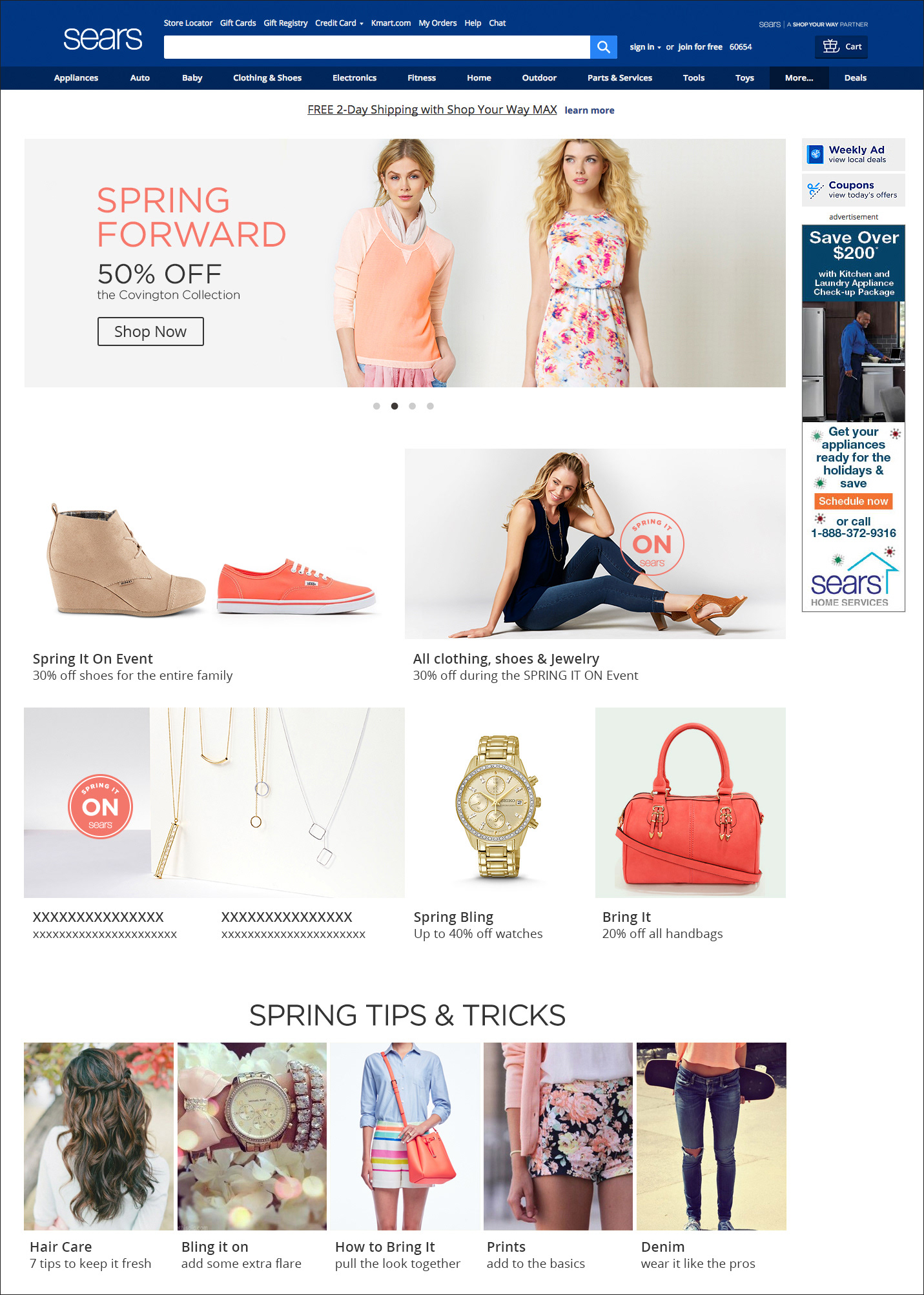The height and width of the screenshot is (1295, 924).
Task: Click the Sears logo in header
Action: (103, 39)
